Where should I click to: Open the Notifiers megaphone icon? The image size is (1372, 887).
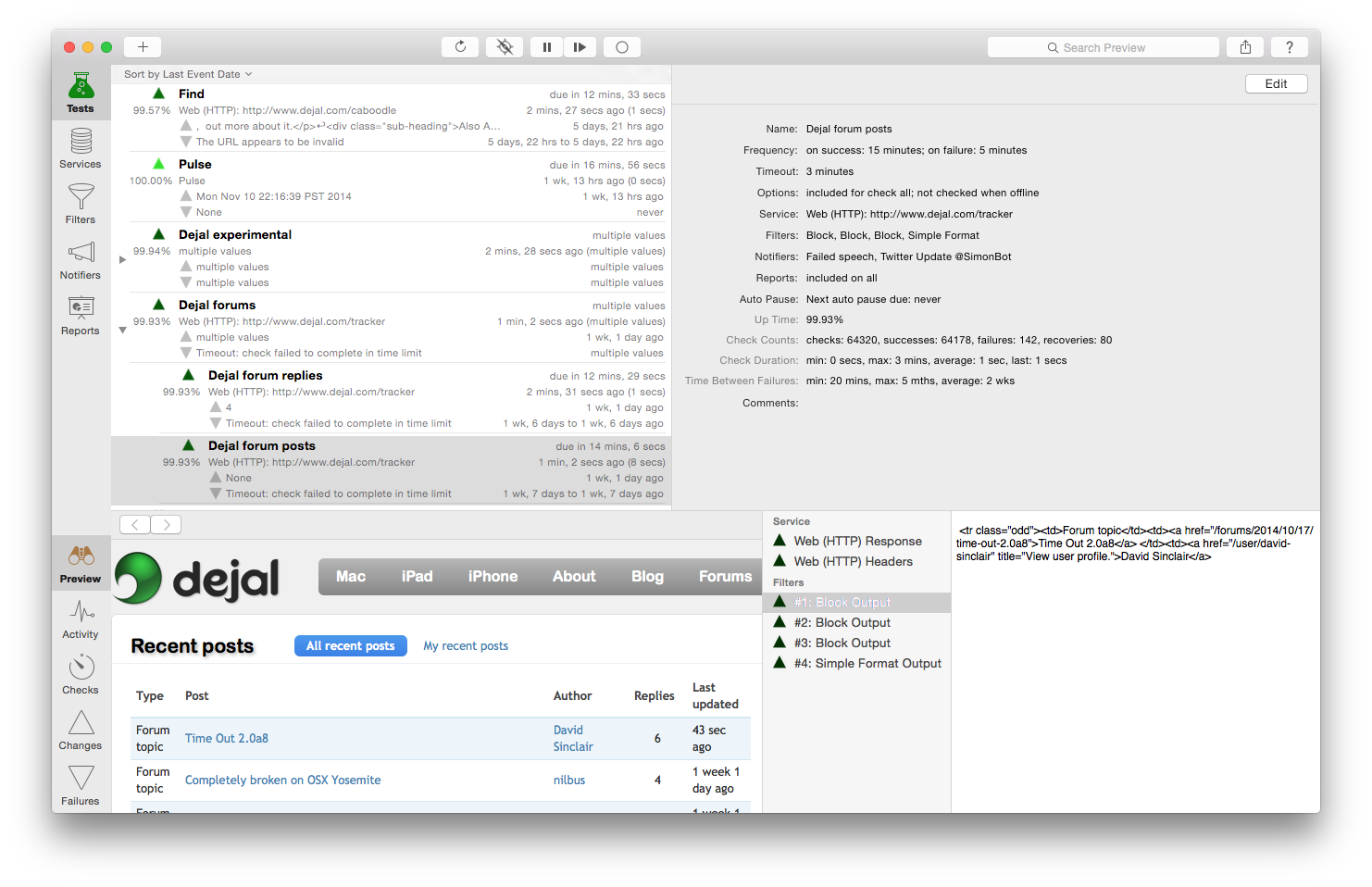click(81, 260)
